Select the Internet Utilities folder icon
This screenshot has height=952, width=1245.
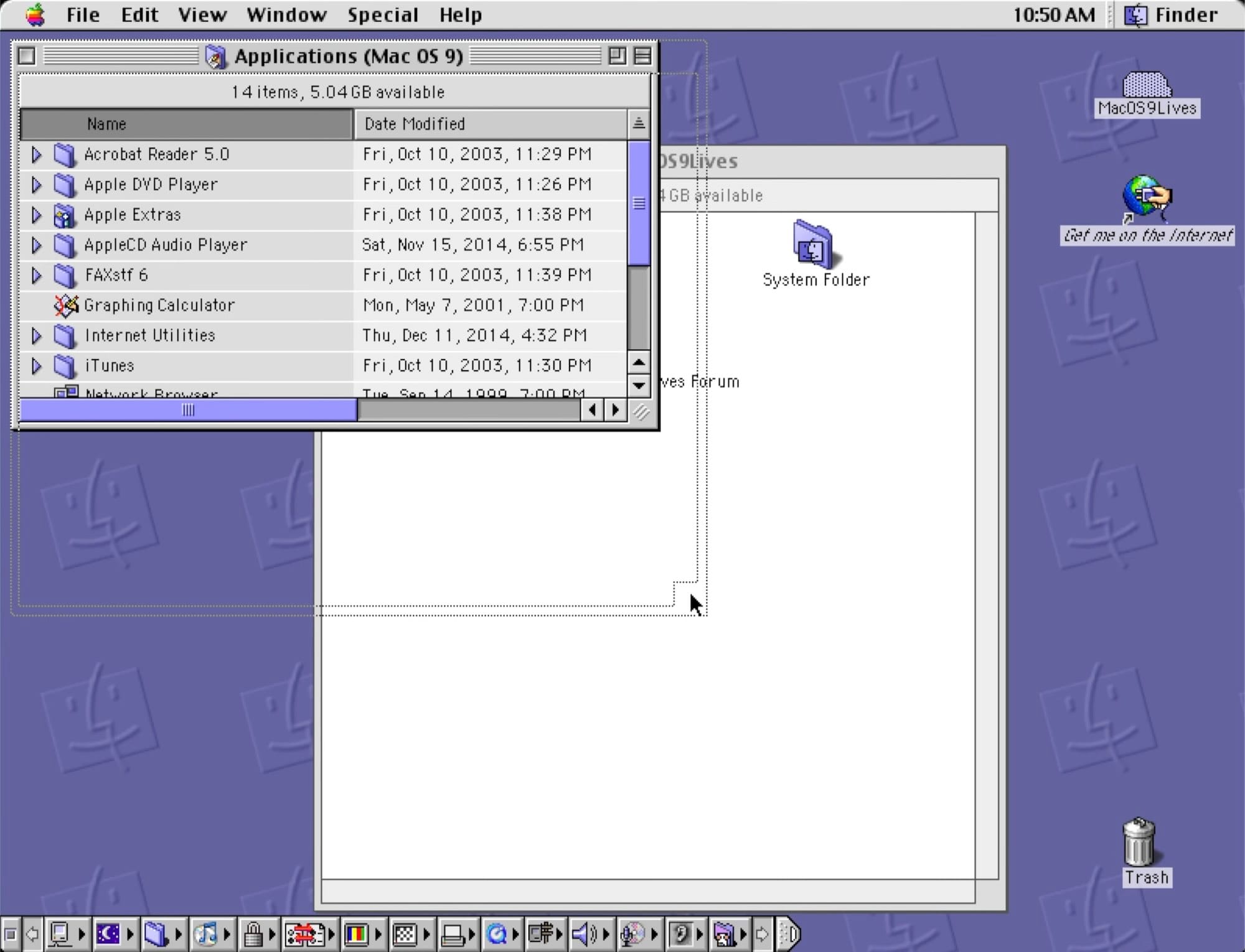[64, 335]
